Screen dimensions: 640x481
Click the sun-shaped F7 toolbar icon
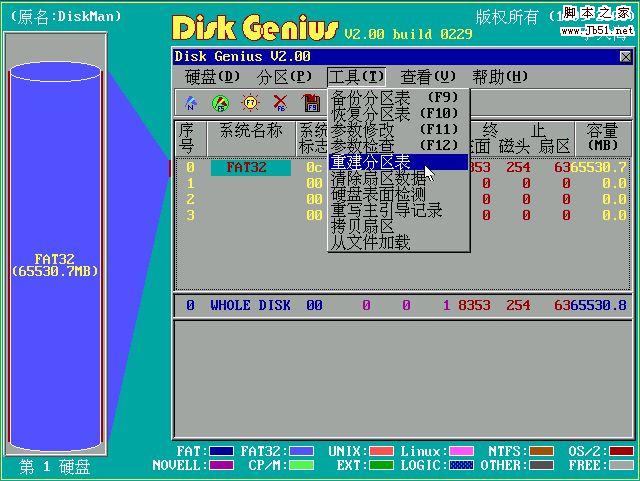[x=250, y=102]
